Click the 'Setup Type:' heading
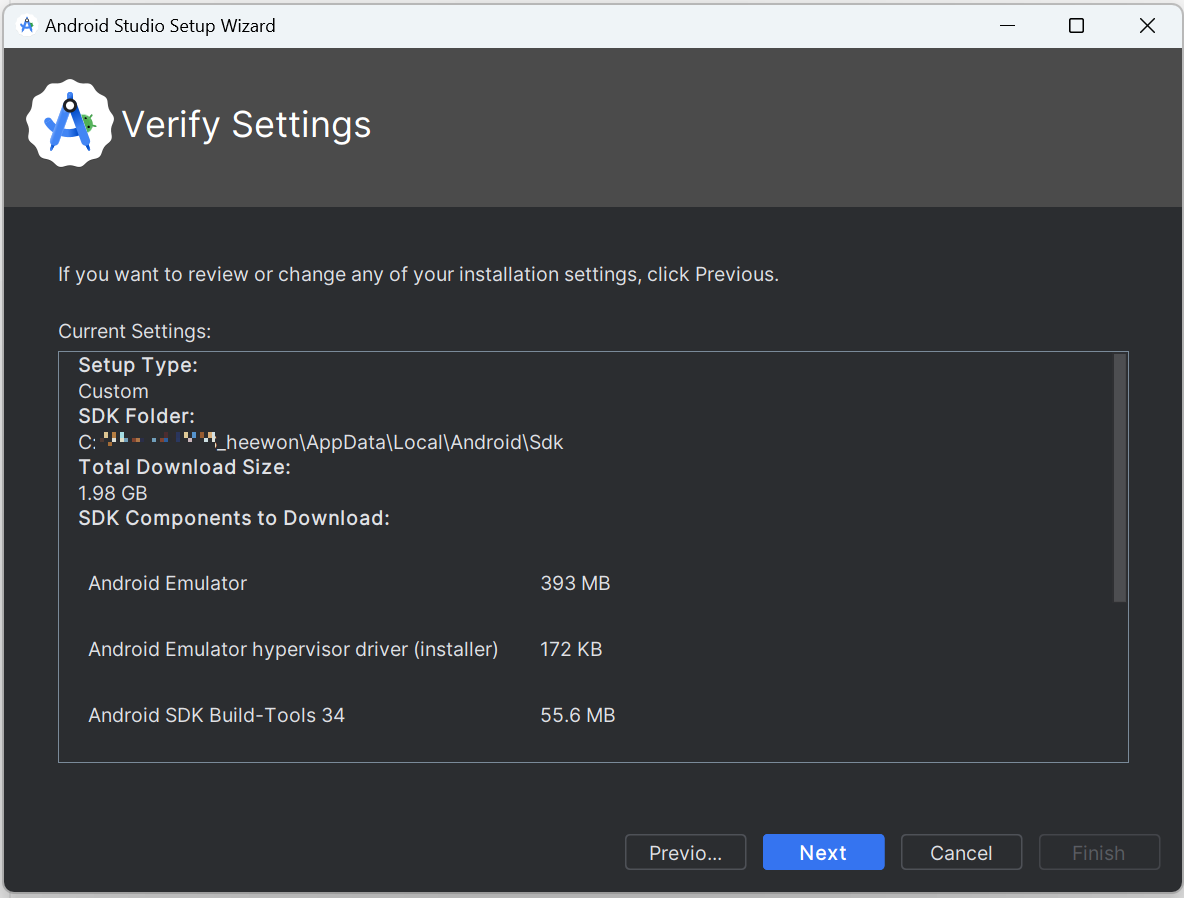Screen dimensions: 1184x898 coord(138,366)
